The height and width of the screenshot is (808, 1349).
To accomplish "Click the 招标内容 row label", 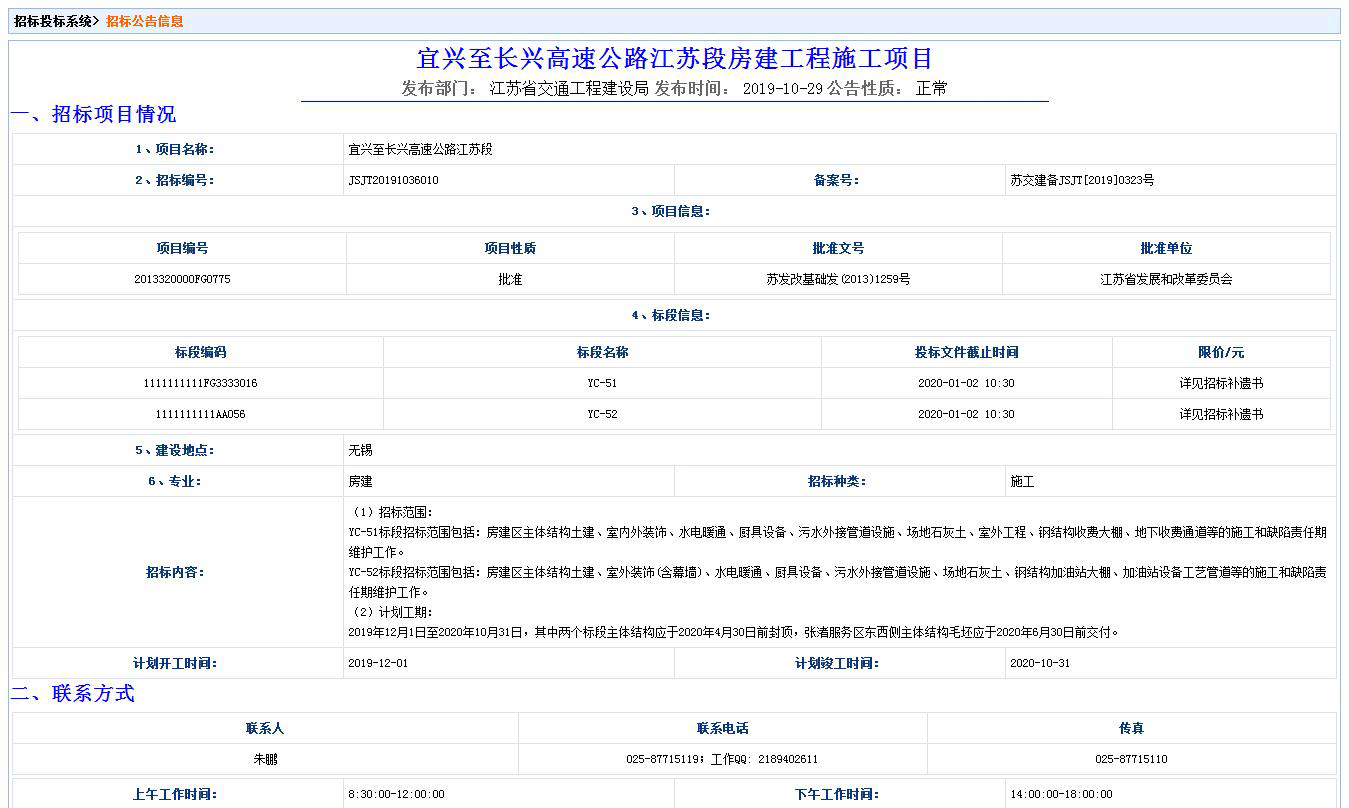I will point(175,573).
